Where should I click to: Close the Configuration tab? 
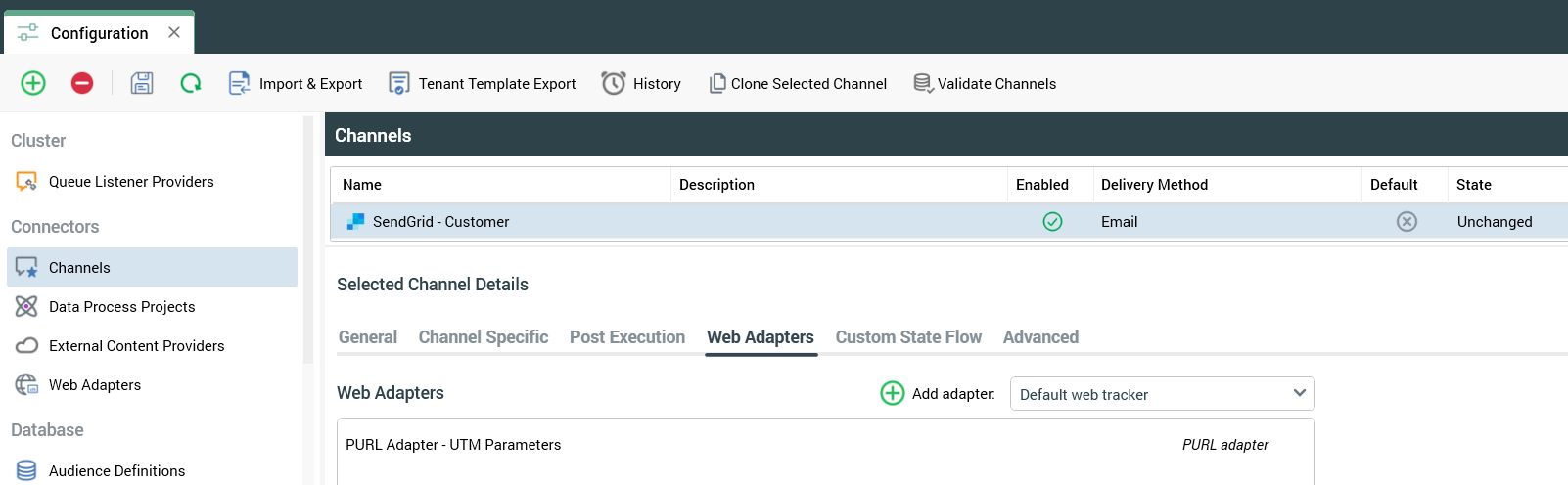174,32
